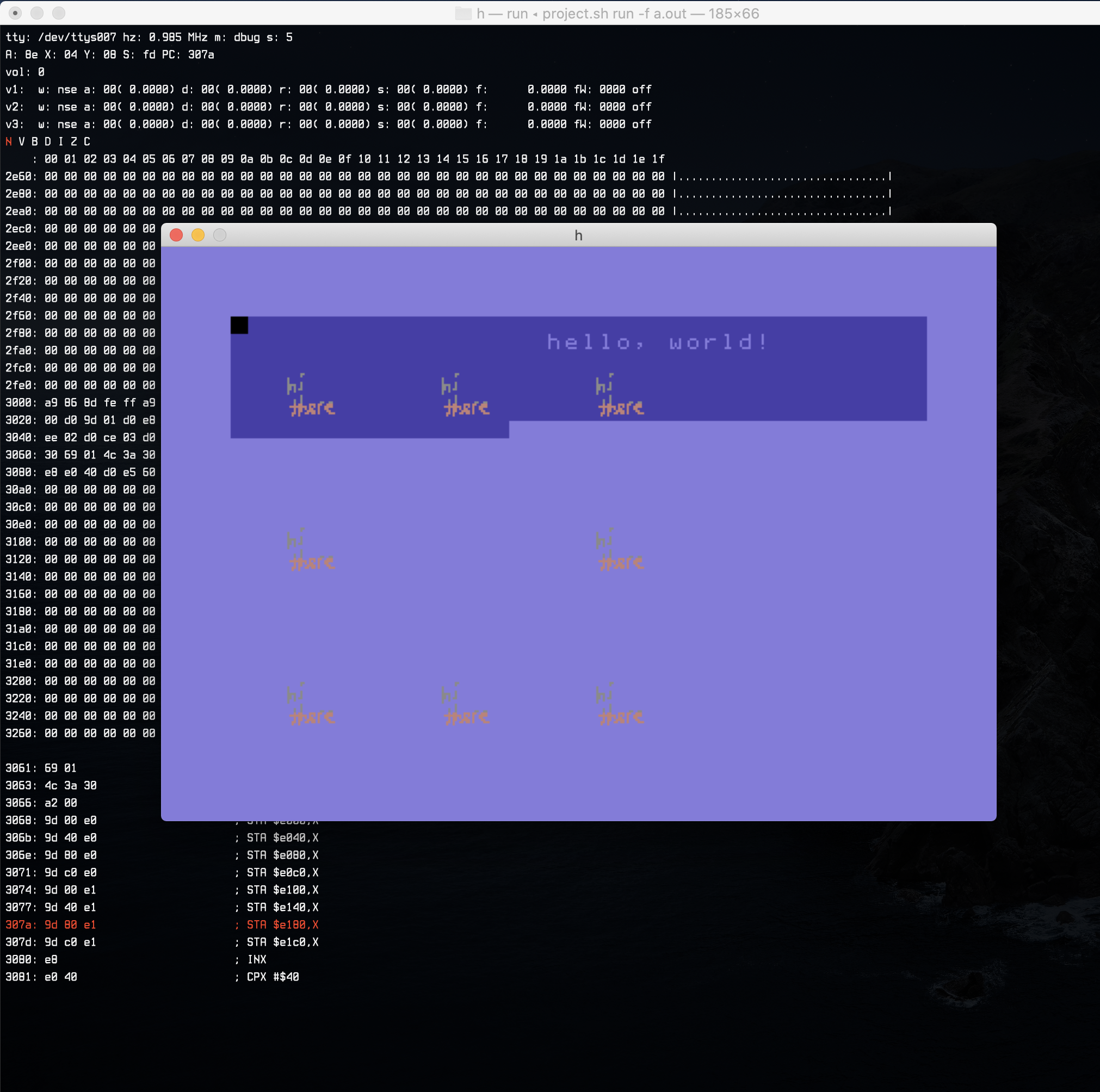Click the red N status flag
The image size is (1100, 1092).
[x=9, y=142]
